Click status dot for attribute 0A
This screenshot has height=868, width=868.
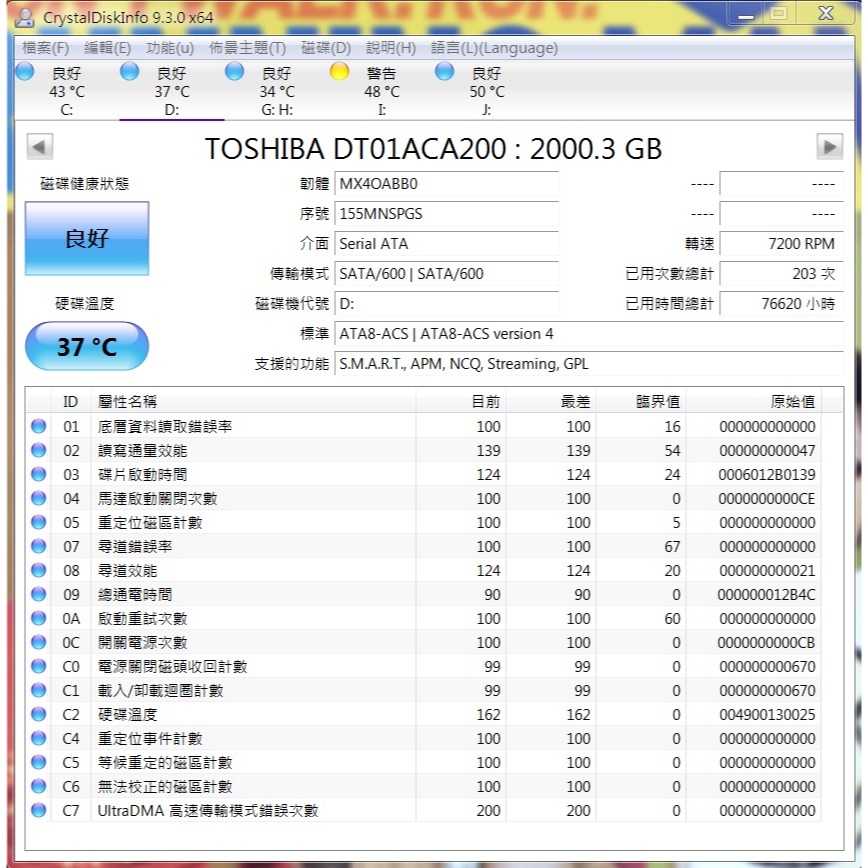tap(39, 618)
